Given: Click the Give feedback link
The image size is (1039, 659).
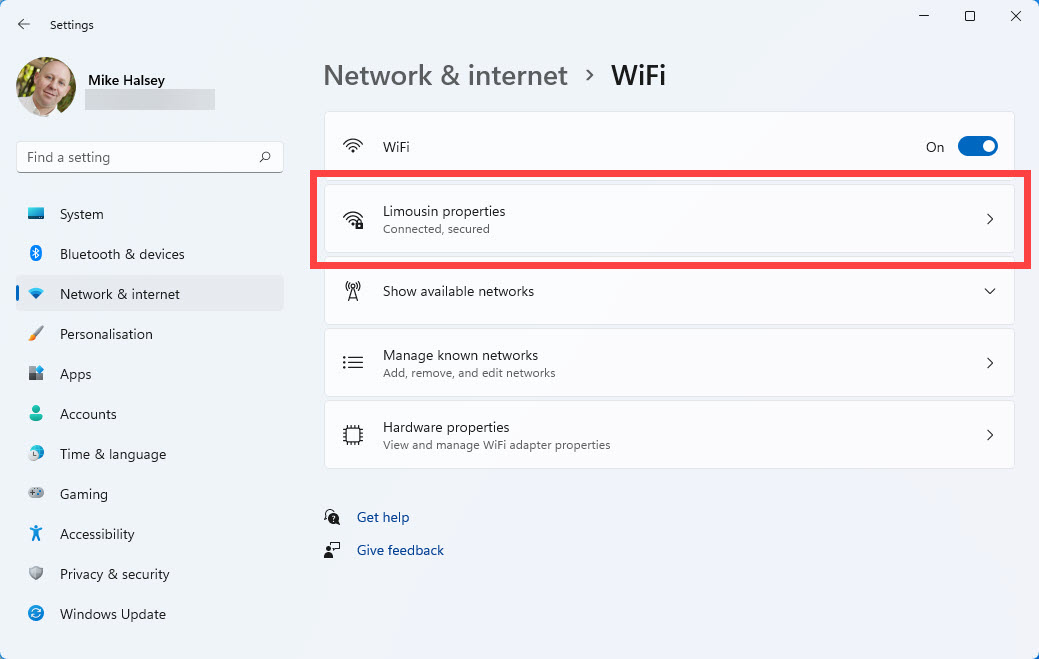Looking at the screenshot, I should 400,550.
